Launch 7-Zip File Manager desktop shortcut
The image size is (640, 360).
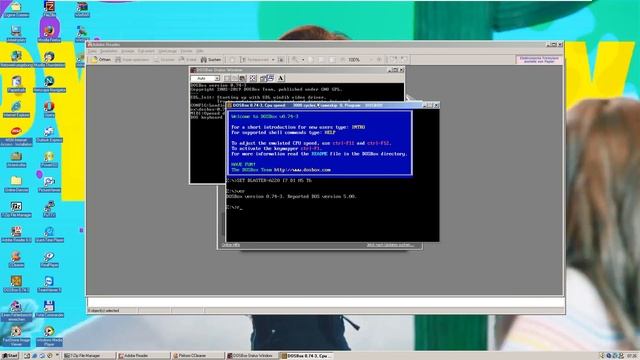16,209
